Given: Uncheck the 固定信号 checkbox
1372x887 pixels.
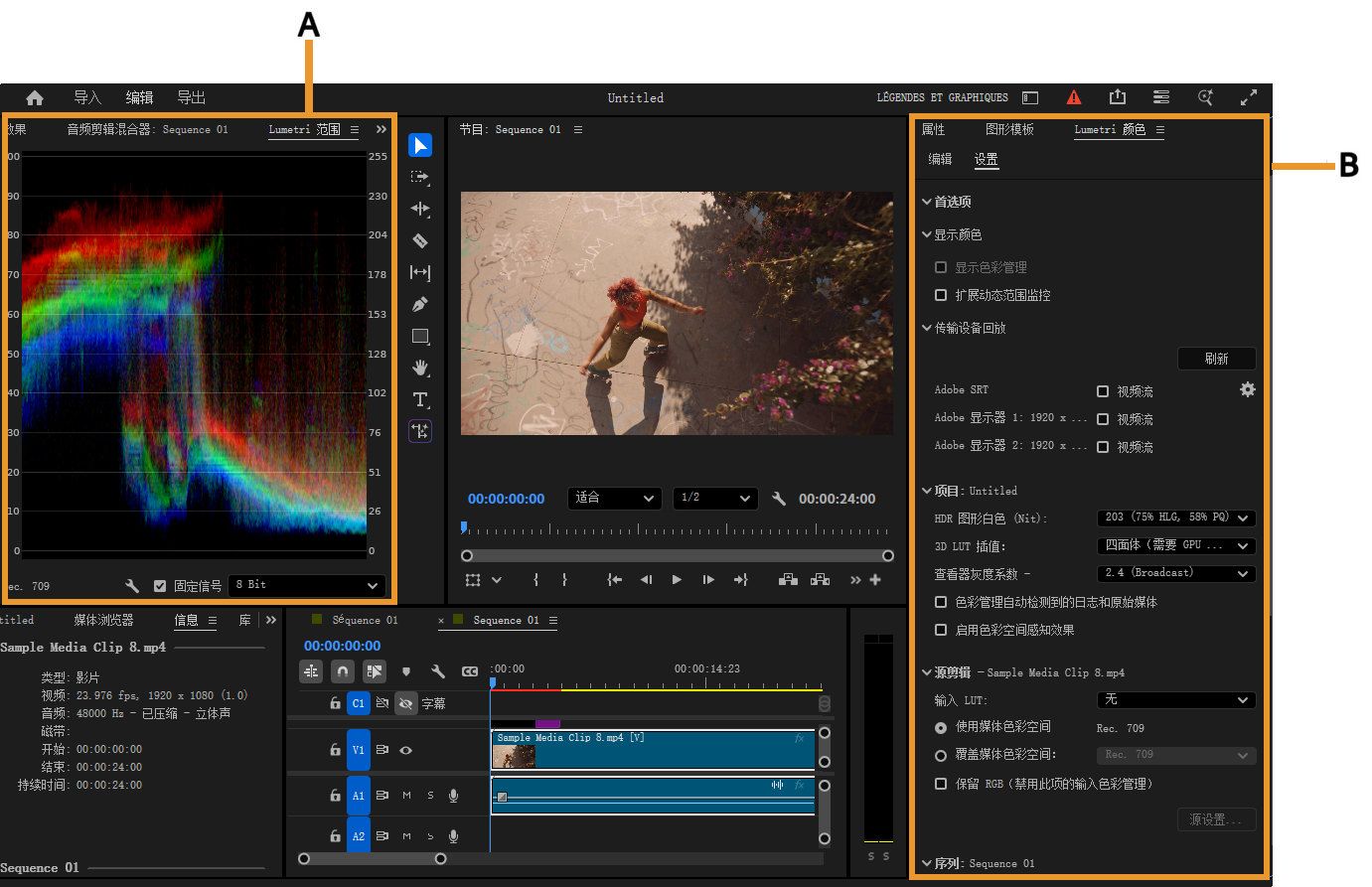Looking at the screenshot, I should [160, 586].
